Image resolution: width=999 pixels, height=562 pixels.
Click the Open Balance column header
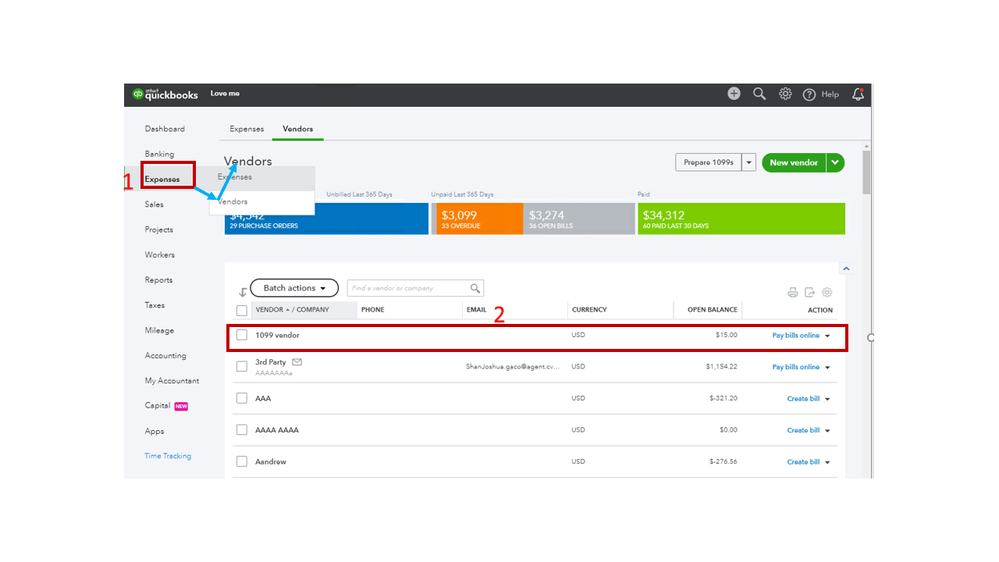coord(712,310)
